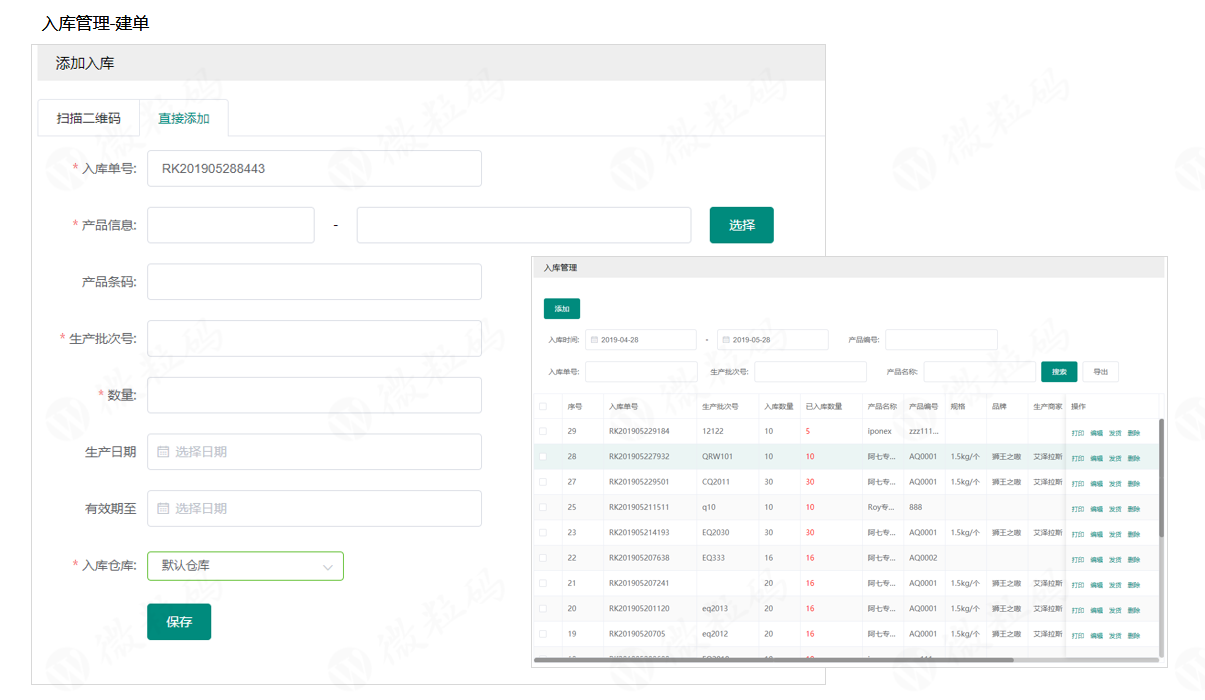The width and height of the screenshot is (1205, 700).
Task: Click calendar icon of start date 2019-04-28
Action: [x=594, y=340]
